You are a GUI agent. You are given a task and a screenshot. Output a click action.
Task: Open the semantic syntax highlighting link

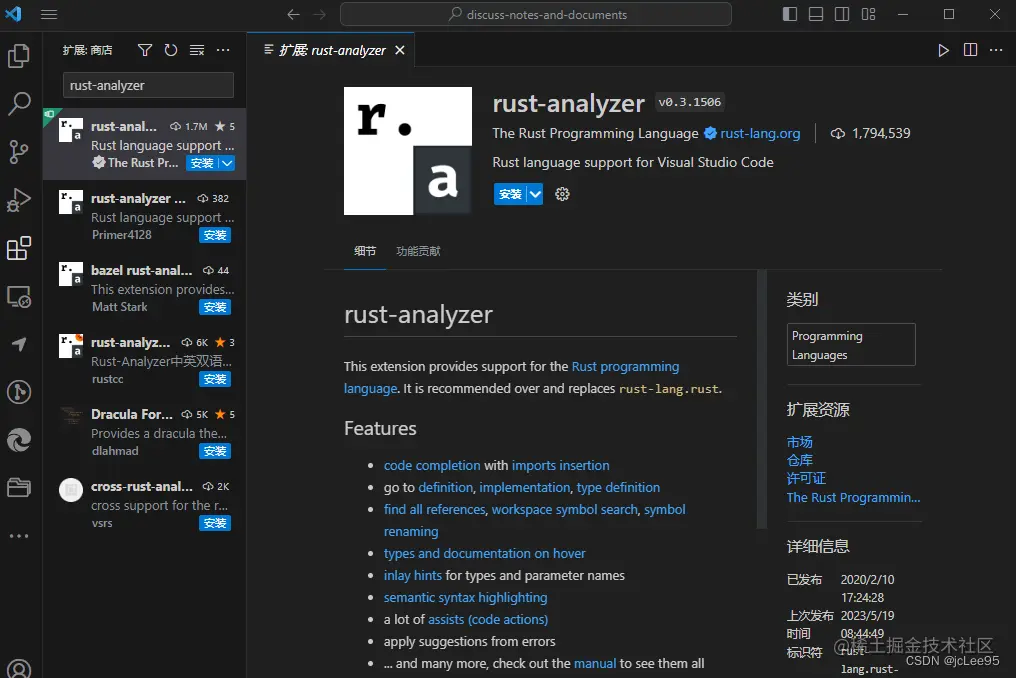[465, 598]
